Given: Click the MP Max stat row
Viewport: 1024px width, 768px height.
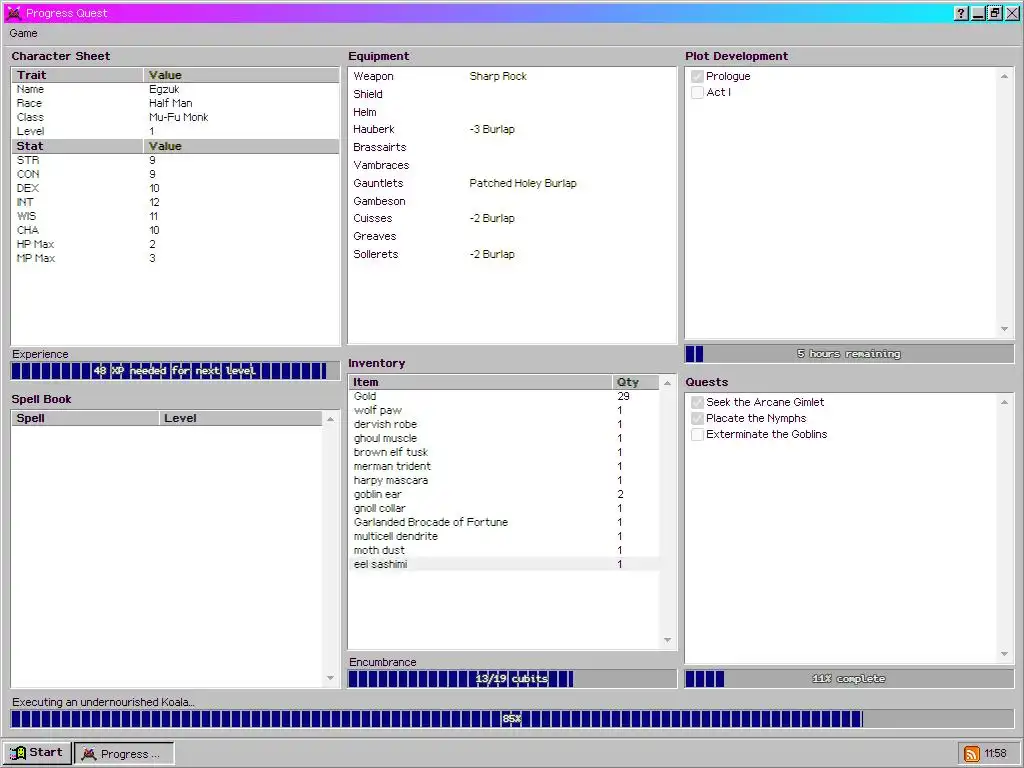Looking at the screenshot, I should [x=175, y=259].
